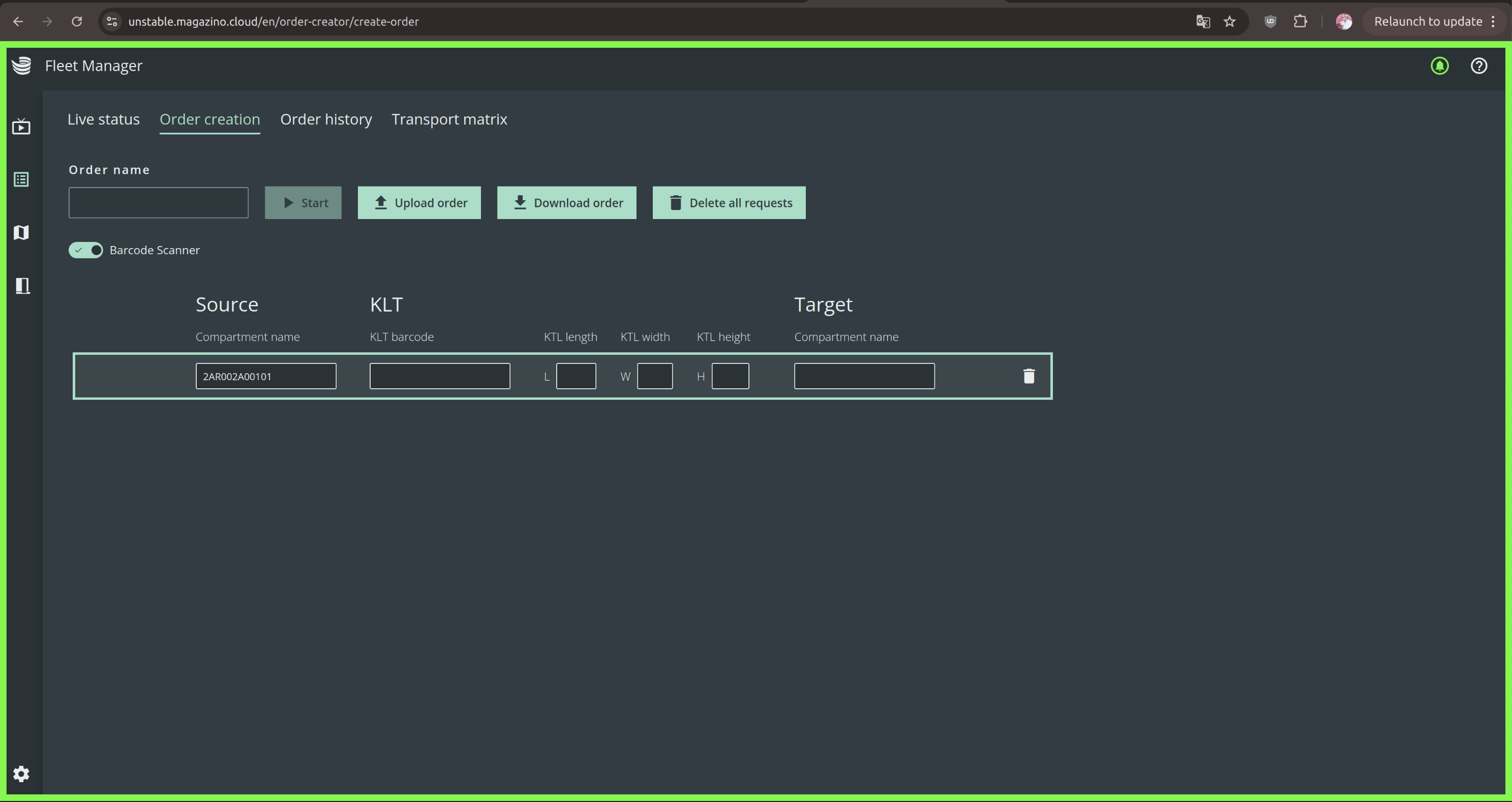The width and height of the screenshot is (1512, 802).
Task: Open the help question mark icon
Action: (1478, 66)
